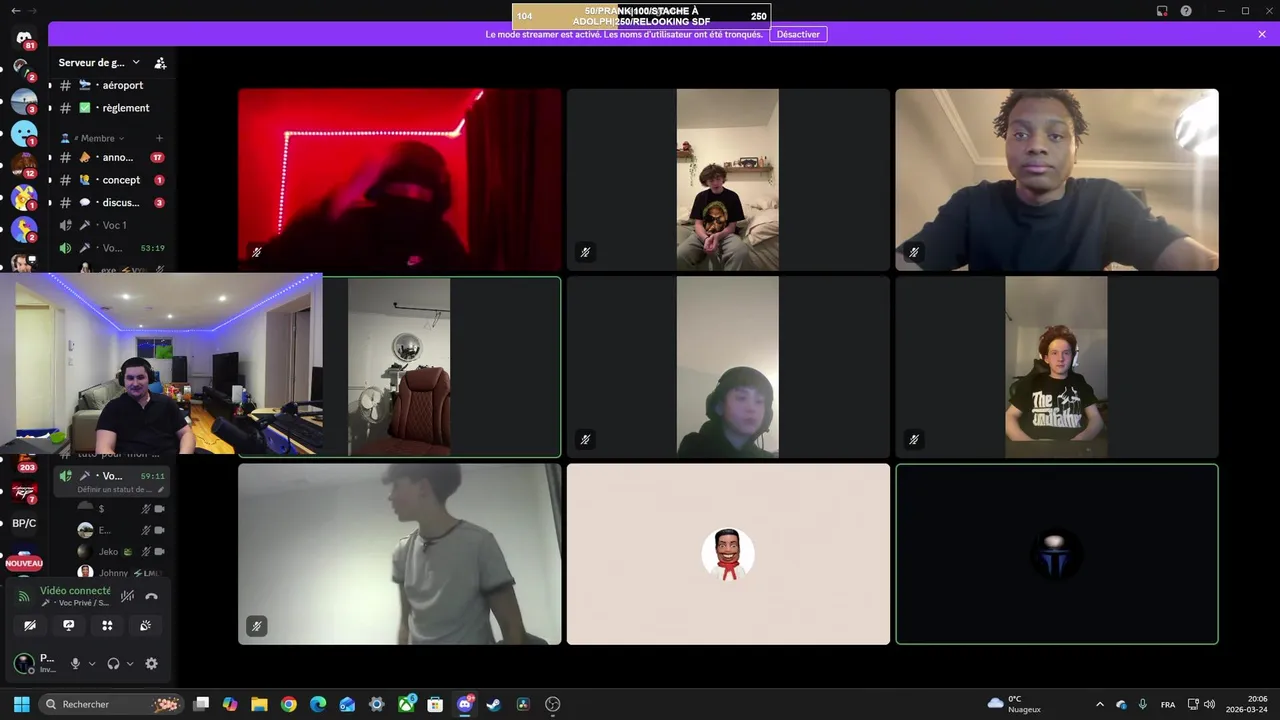Open the RP server with 7 badge
The image size is (1280, 720).
click(24, 492)
